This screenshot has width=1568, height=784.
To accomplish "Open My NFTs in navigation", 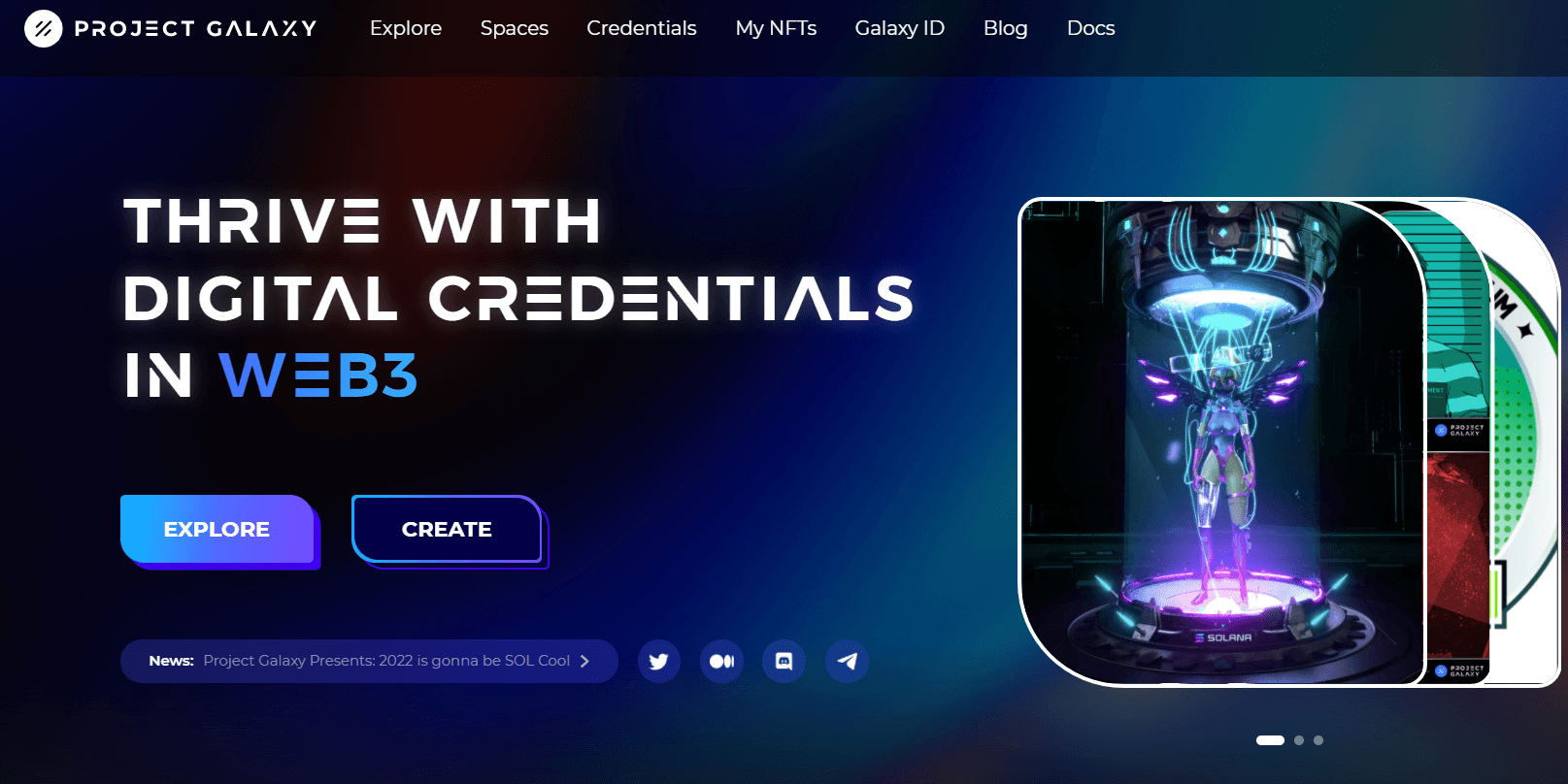I will pyautogui.click(x=776, y=28).
